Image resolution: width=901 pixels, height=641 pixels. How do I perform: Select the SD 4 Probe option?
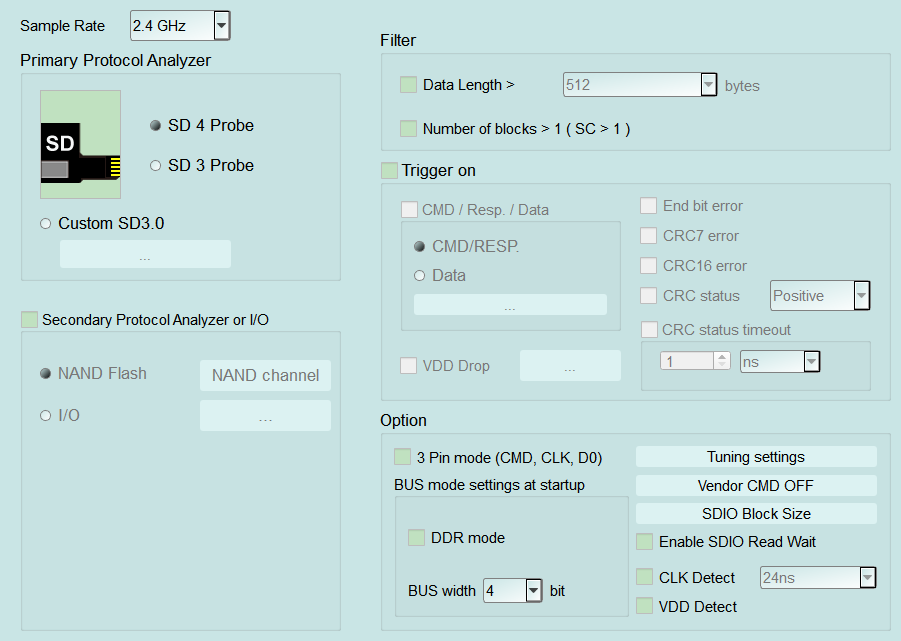[155, 125]
